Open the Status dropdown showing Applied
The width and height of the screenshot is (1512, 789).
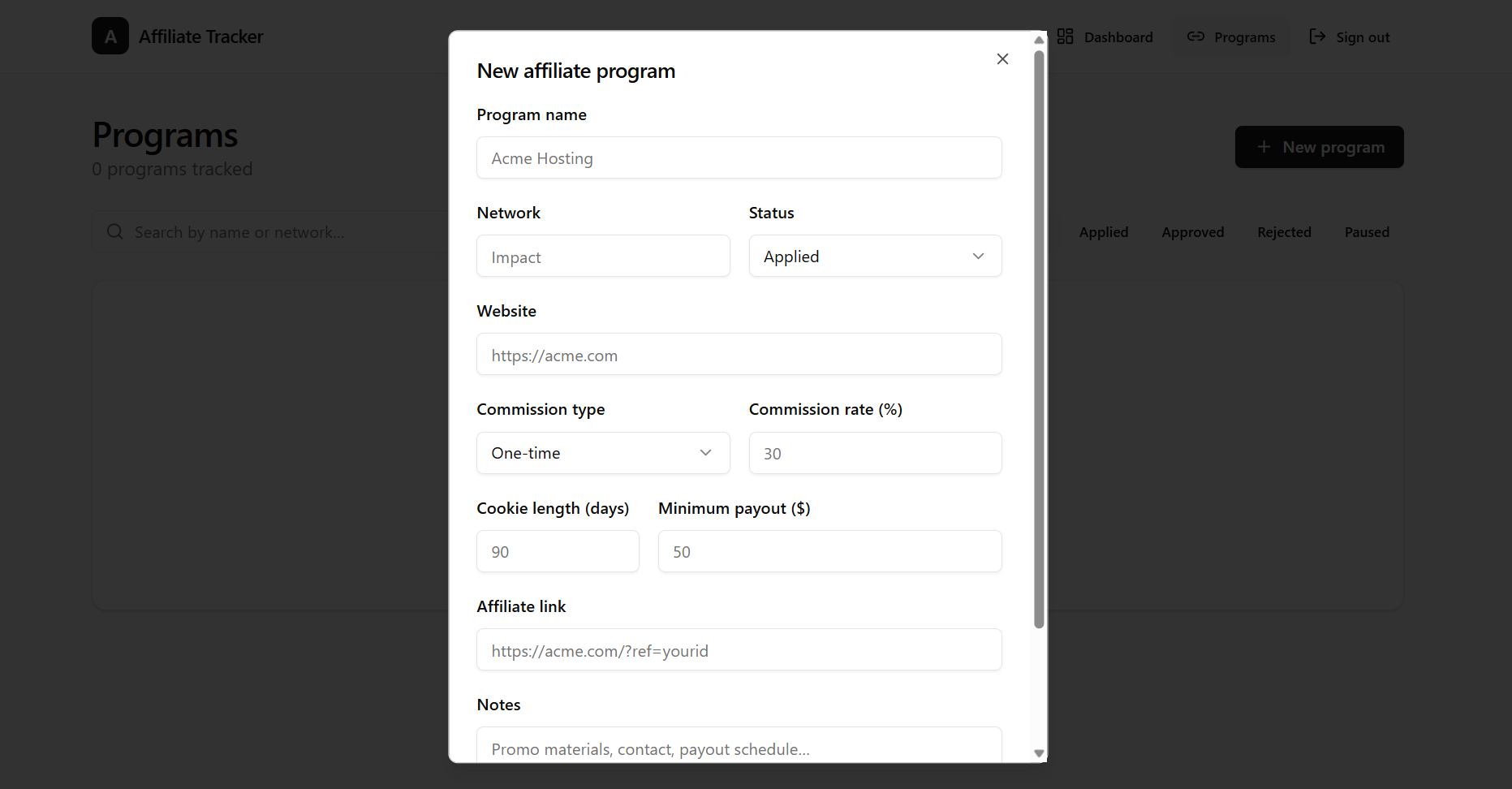click(875, 257)
